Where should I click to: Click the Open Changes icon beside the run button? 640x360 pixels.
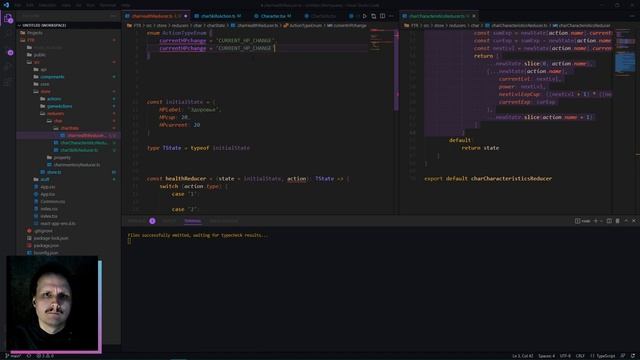[373, 16]
